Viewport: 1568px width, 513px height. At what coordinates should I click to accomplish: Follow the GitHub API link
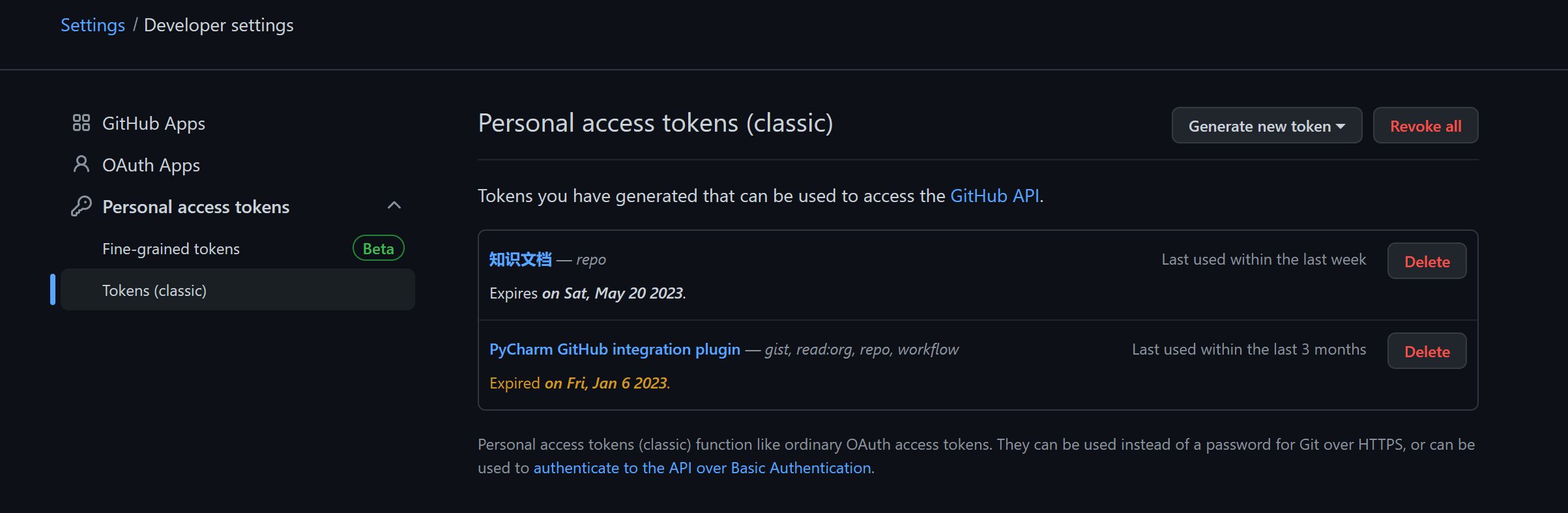pos(995,196)
